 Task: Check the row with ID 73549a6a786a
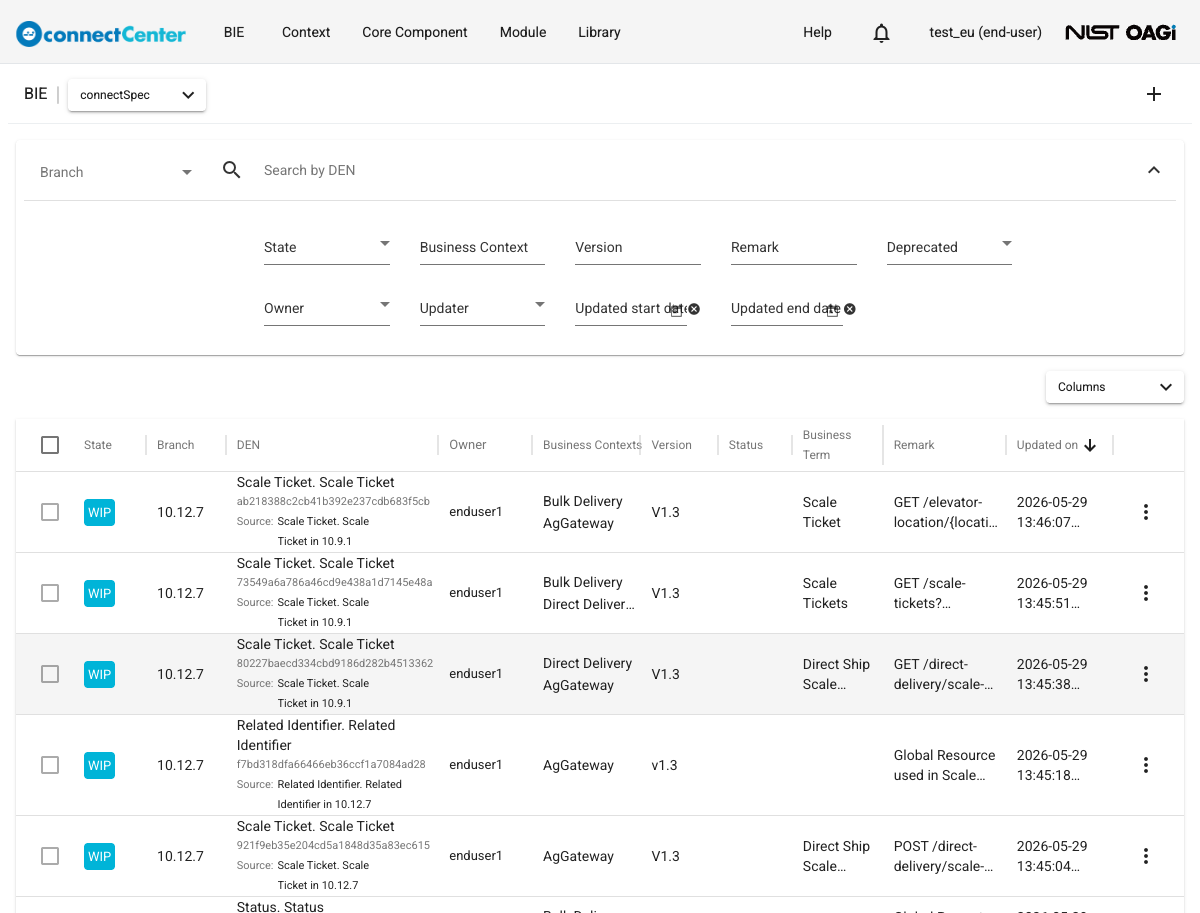click(x=50, y=593)
